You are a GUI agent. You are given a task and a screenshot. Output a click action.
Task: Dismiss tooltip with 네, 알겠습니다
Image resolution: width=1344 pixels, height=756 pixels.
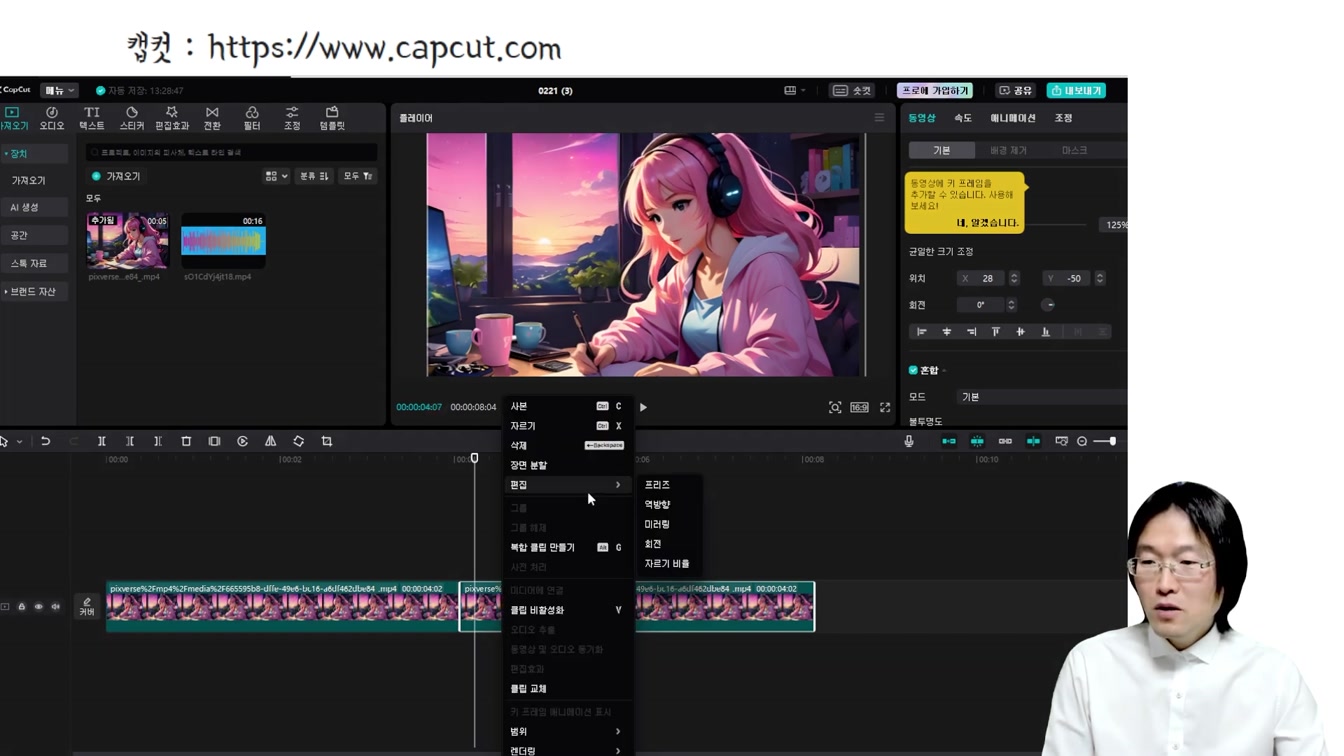(x=987, y=223)
